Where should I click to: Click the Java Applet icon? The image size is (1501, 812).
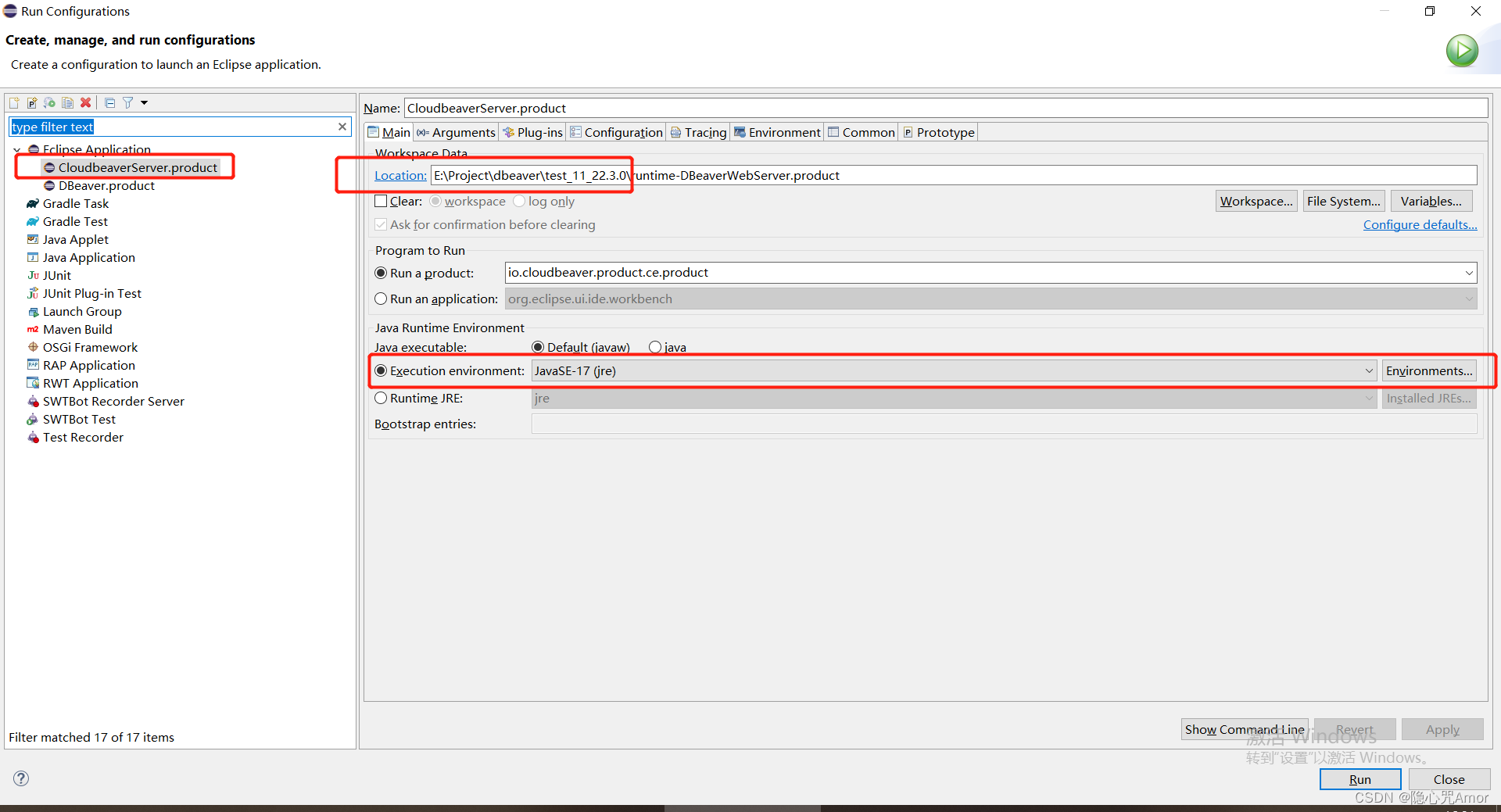[x=33, y=239]
